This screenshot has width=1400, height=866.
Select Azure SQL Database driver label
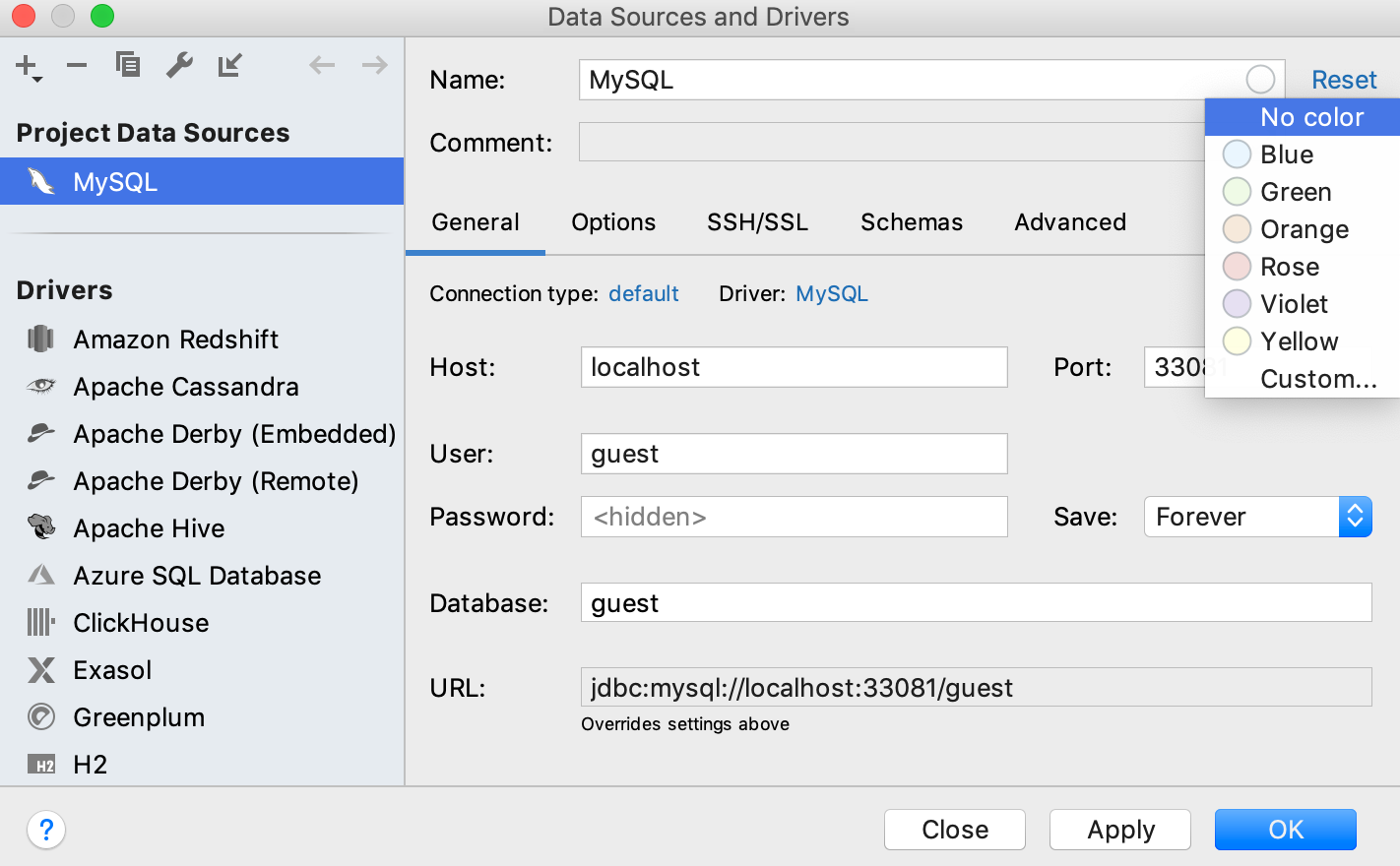pyautogui.click(x=197, y=576)
